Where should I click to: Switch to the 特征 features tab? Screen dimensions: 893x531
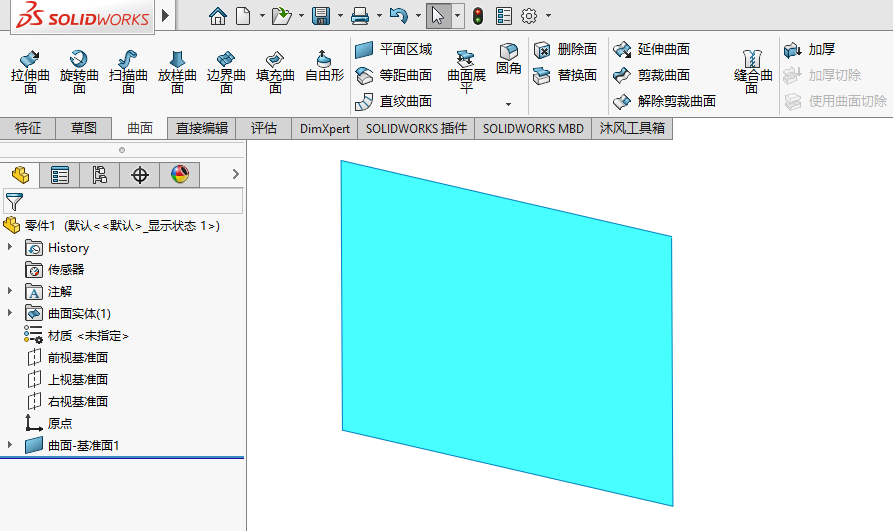(x=28, y=128)
